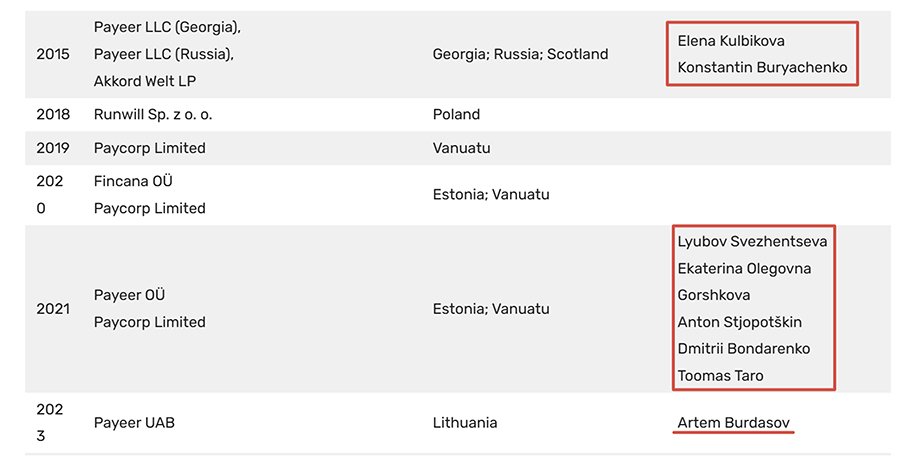Click the name Elena Kulbikova
The width and height of the screenshot is (900, 460).
pyautogui.click(x=731, y=41)
